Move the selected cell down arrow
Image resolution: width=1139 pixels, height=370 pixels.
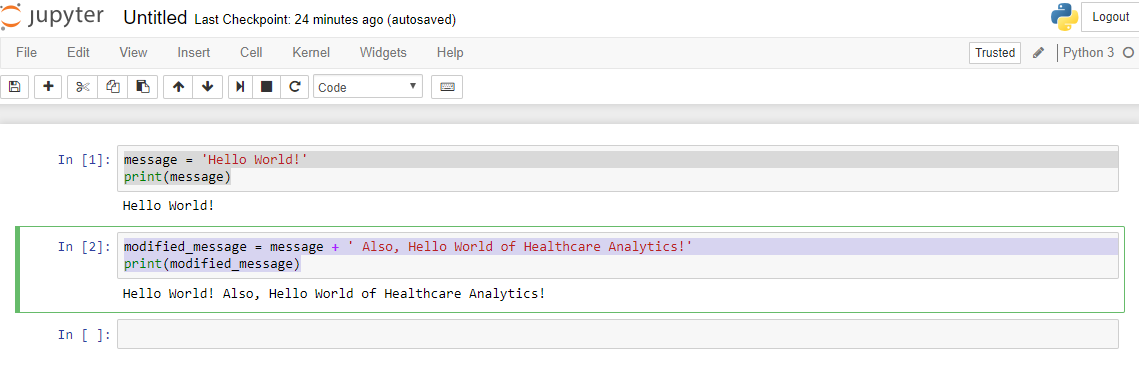click(208, 87)
